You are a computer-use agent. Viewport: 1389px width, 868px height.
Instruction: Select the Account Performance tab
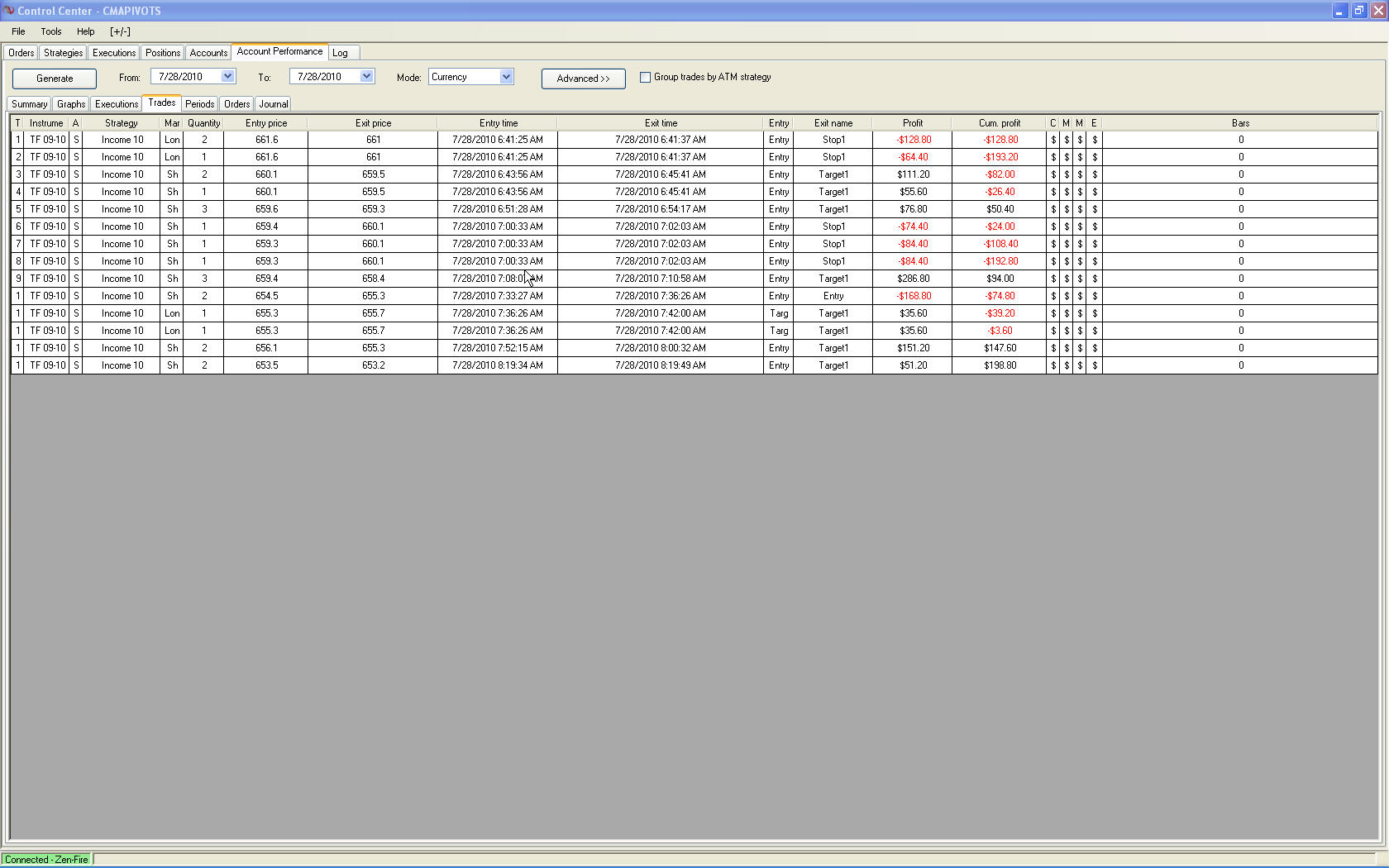279,51
